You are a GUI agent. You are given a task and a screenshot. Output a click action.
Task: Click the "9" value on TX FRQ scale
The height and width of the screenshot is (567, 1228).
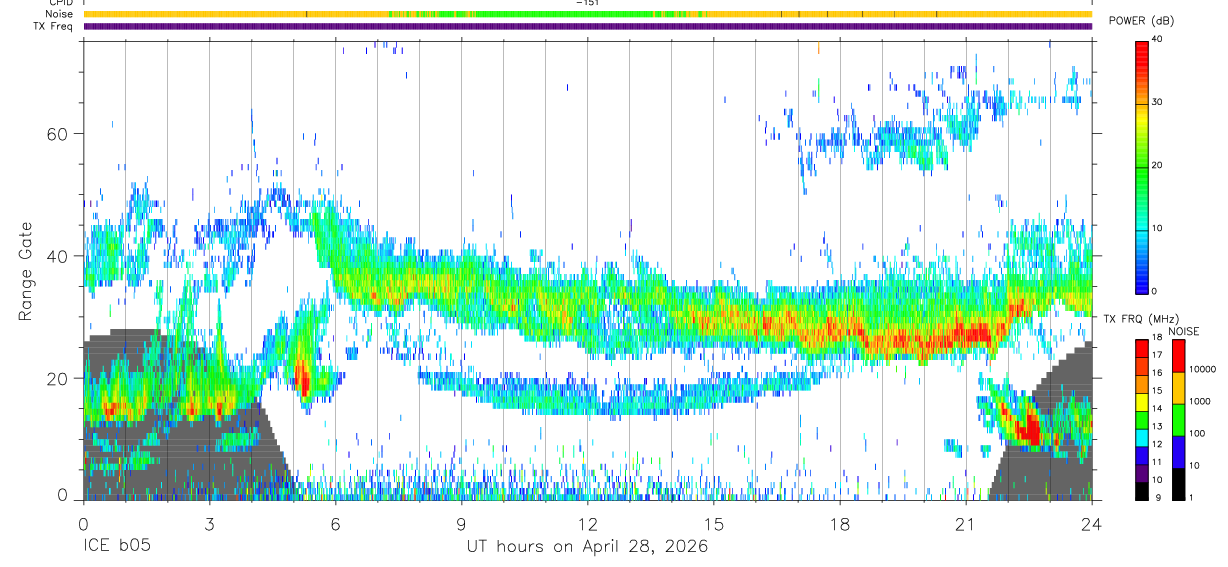(1156, 497)
